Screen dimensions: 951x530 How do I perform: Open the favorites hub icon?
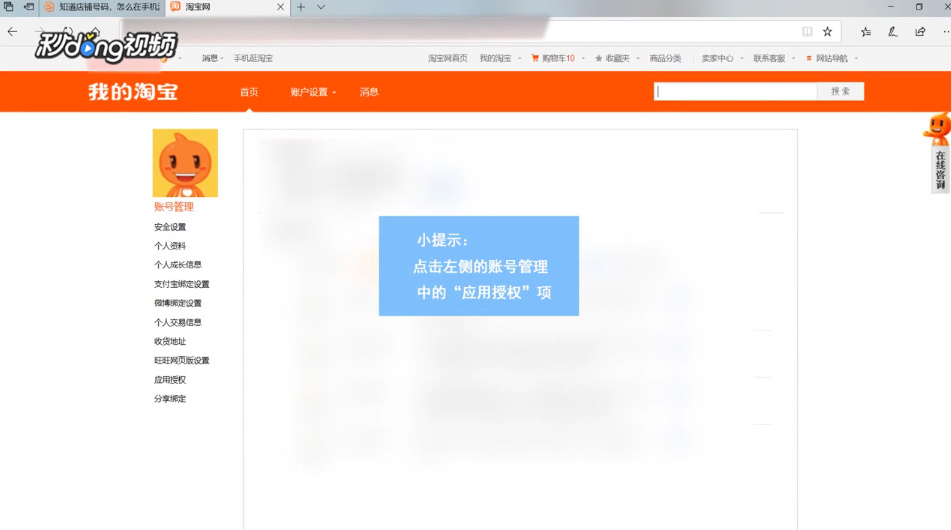tap(865, 32)
